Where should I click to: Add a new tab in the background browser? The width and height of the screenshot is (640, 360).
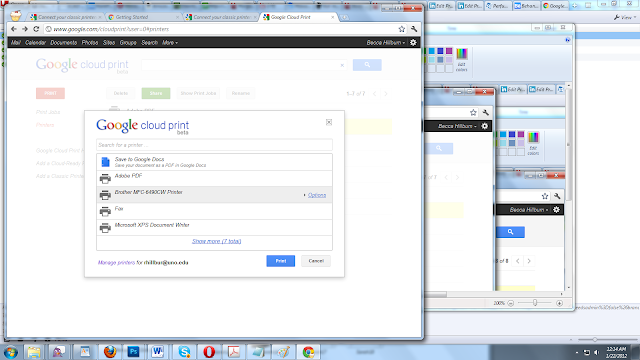(x=574, y=6)
